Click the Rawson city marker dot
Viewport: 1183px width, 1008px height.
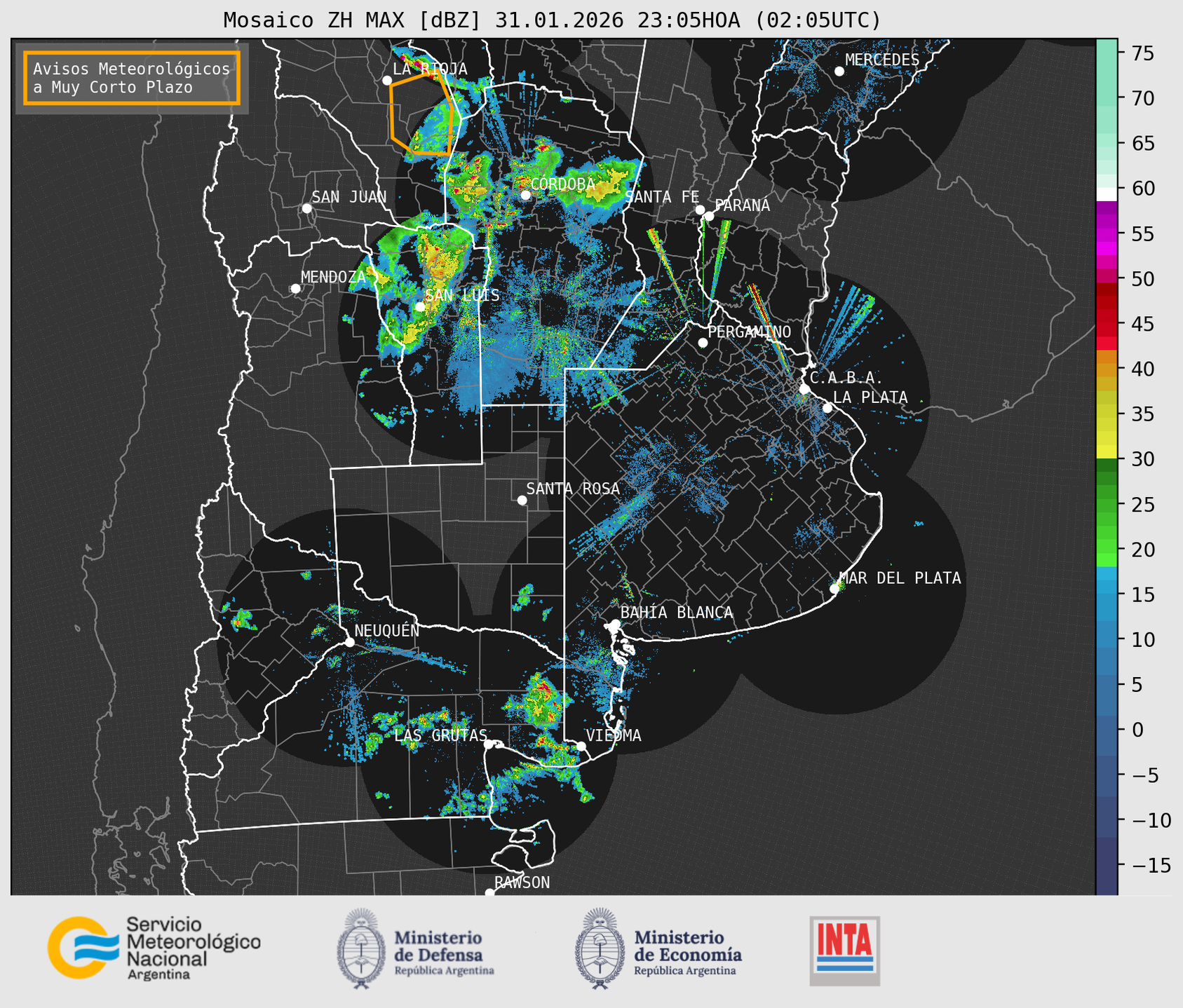pyautogui.click(x=489, y=893)
